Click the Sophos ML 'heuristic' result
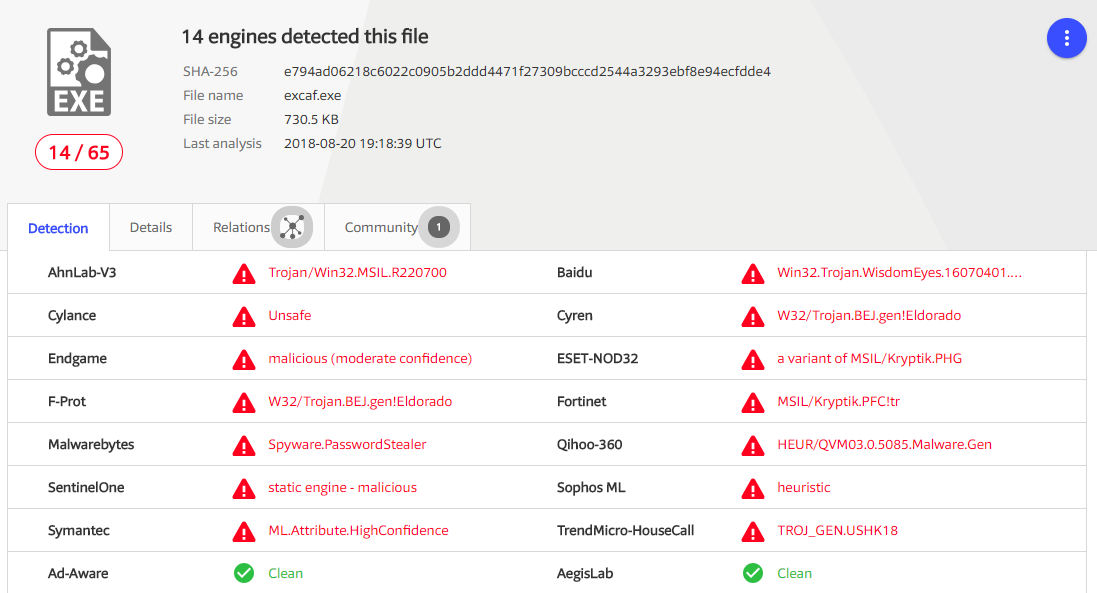This screenshot has width=1097, height=593. (x=803, y=487)
